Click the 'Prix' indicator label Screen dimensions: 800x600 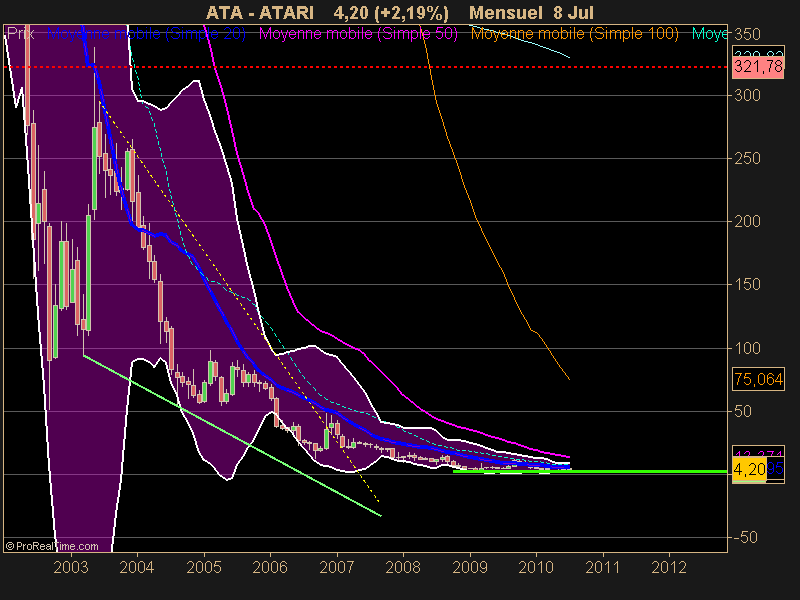[x=20, y=34]
